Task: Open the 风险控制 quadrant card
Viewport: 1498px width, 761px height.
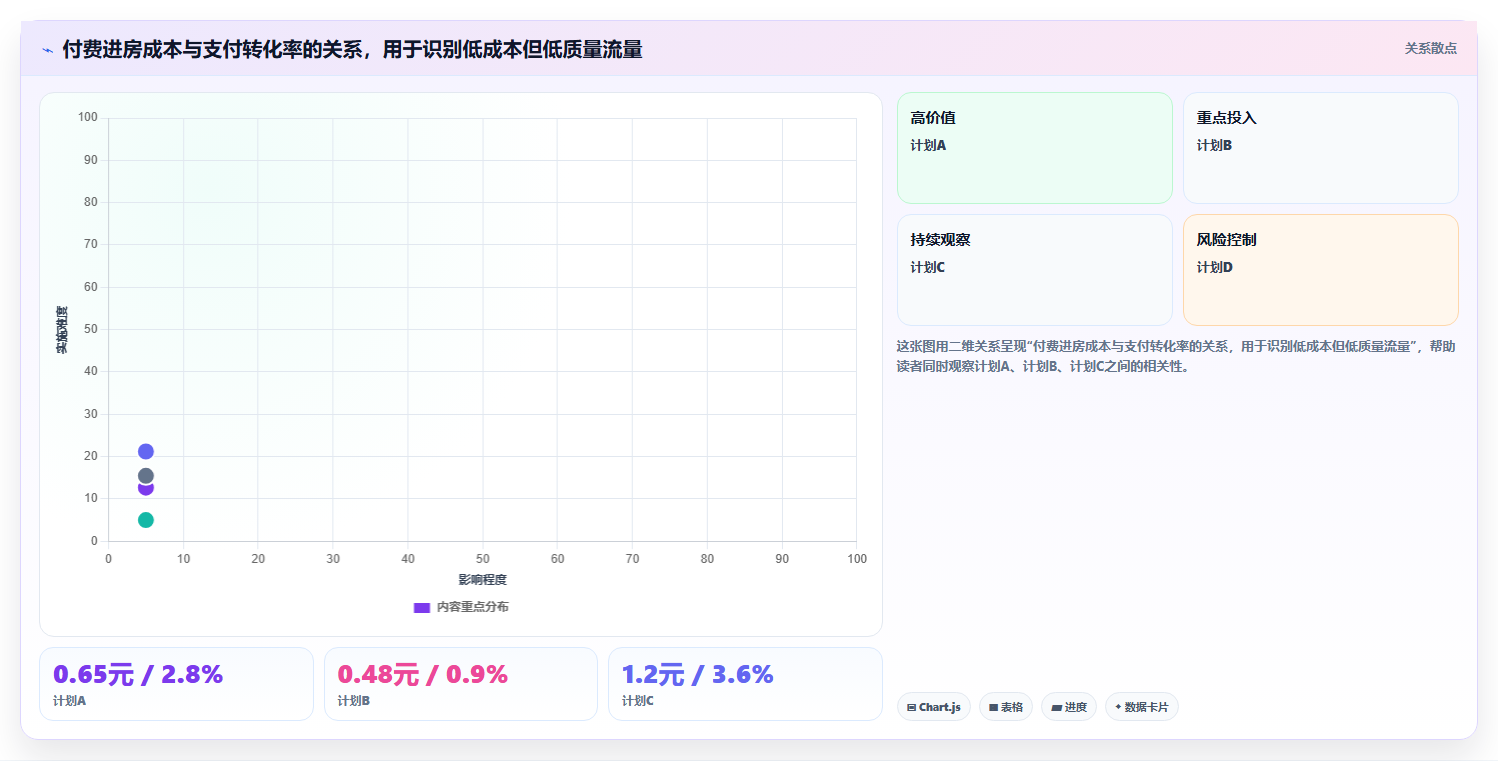Action: [x=1320, y=270]
